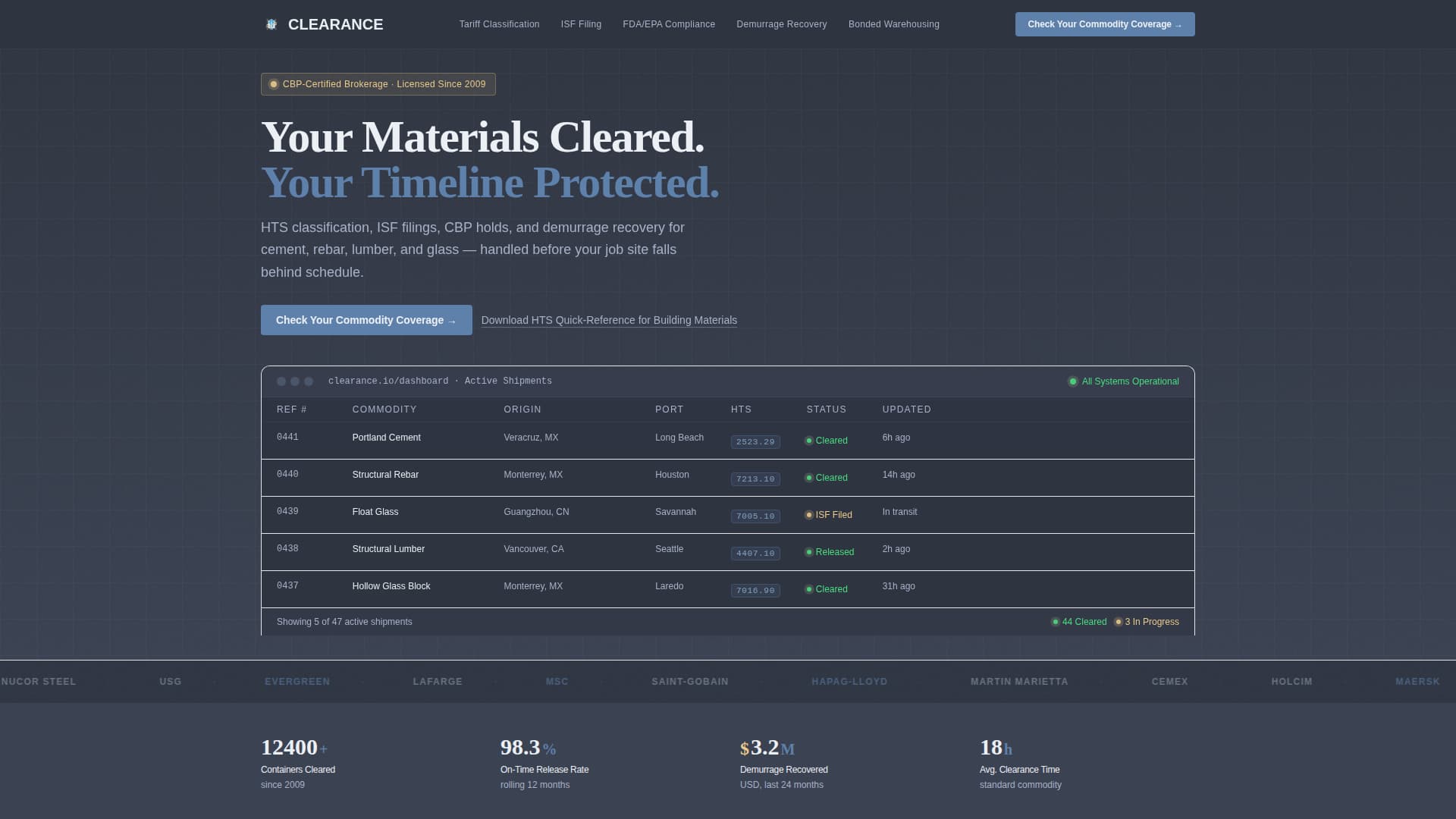Download HTS Quick-Reference for Building Materials

(609, 320)
